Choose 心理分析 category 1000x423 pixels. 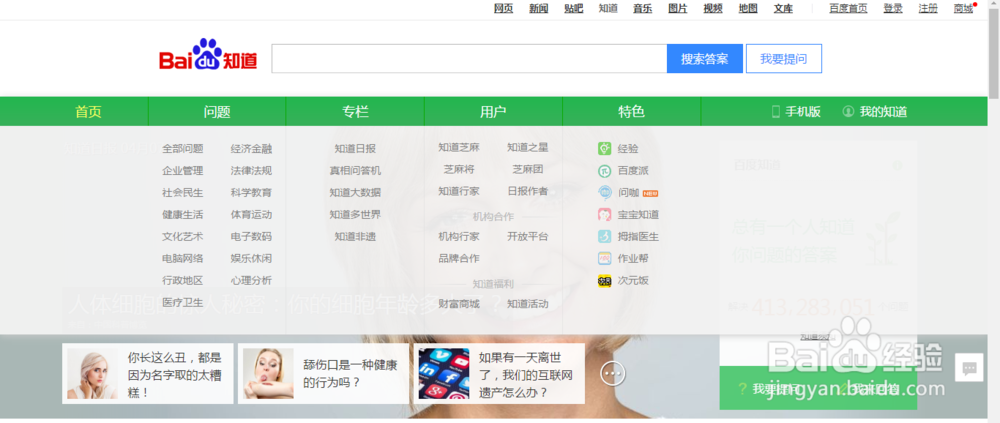(x=251, y=281)
